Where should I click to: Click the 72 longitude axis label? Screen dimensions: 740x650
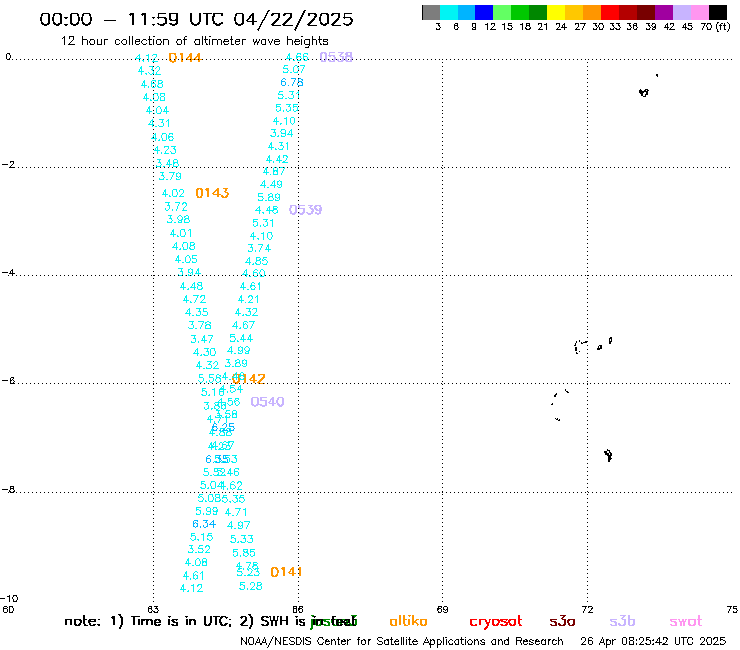587,609
